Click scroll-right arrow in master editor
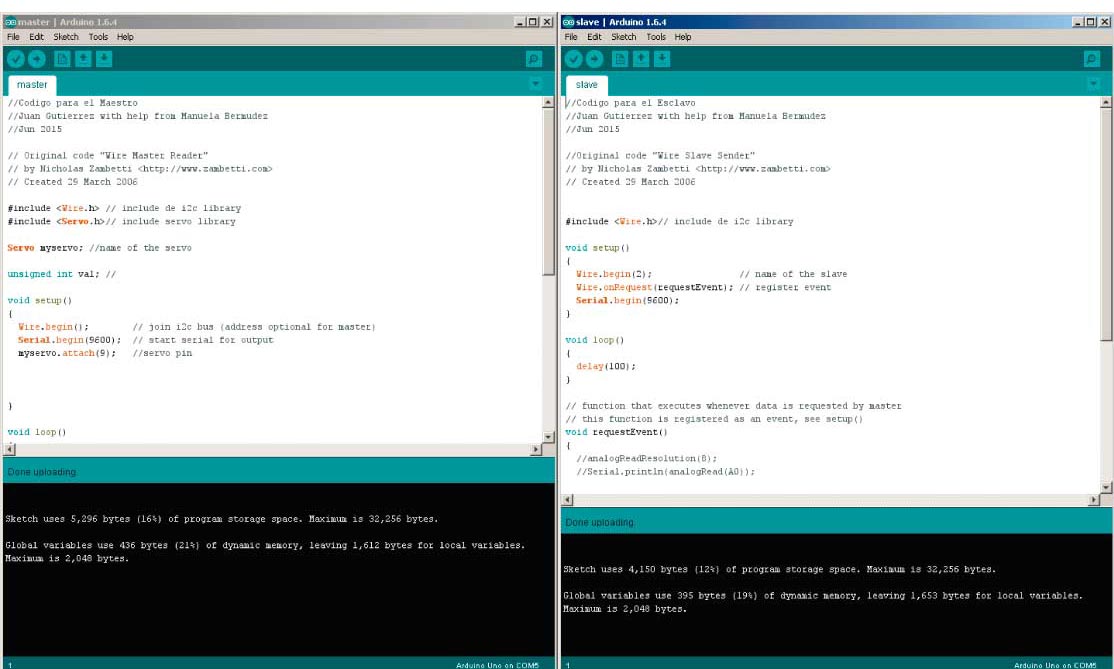This screenshot has height=669, width=1114. tap(536, 449)
